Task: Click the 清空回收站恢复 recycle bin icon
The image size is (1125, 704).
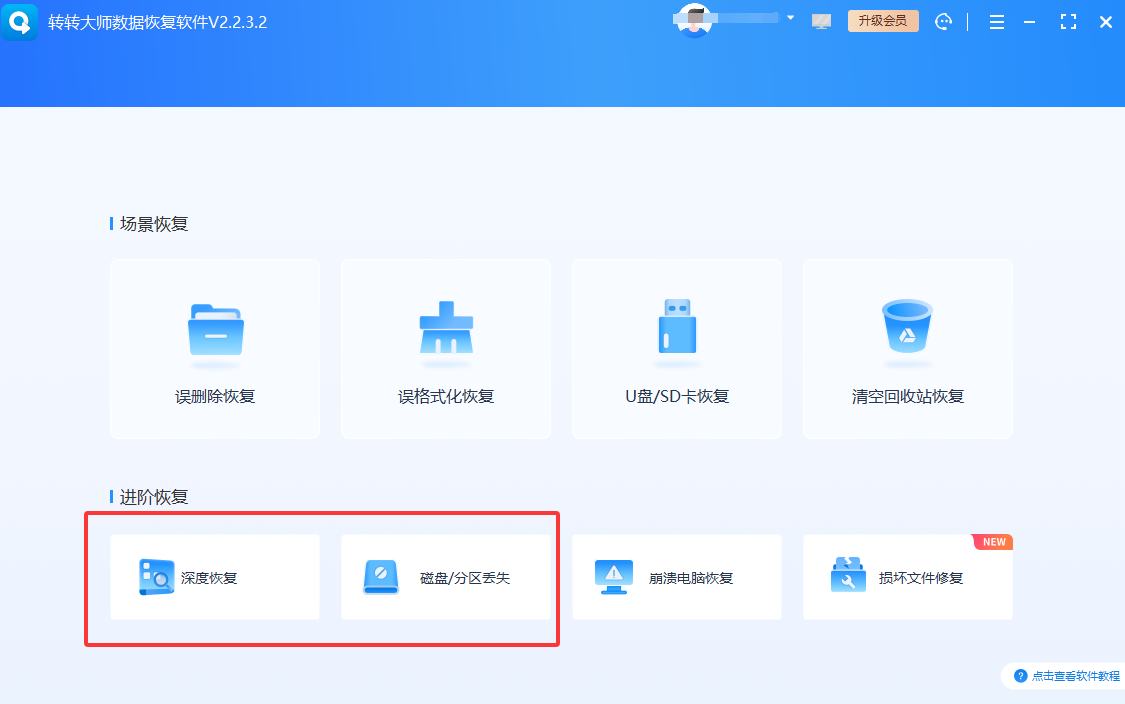Action: (x=907, y=326)
